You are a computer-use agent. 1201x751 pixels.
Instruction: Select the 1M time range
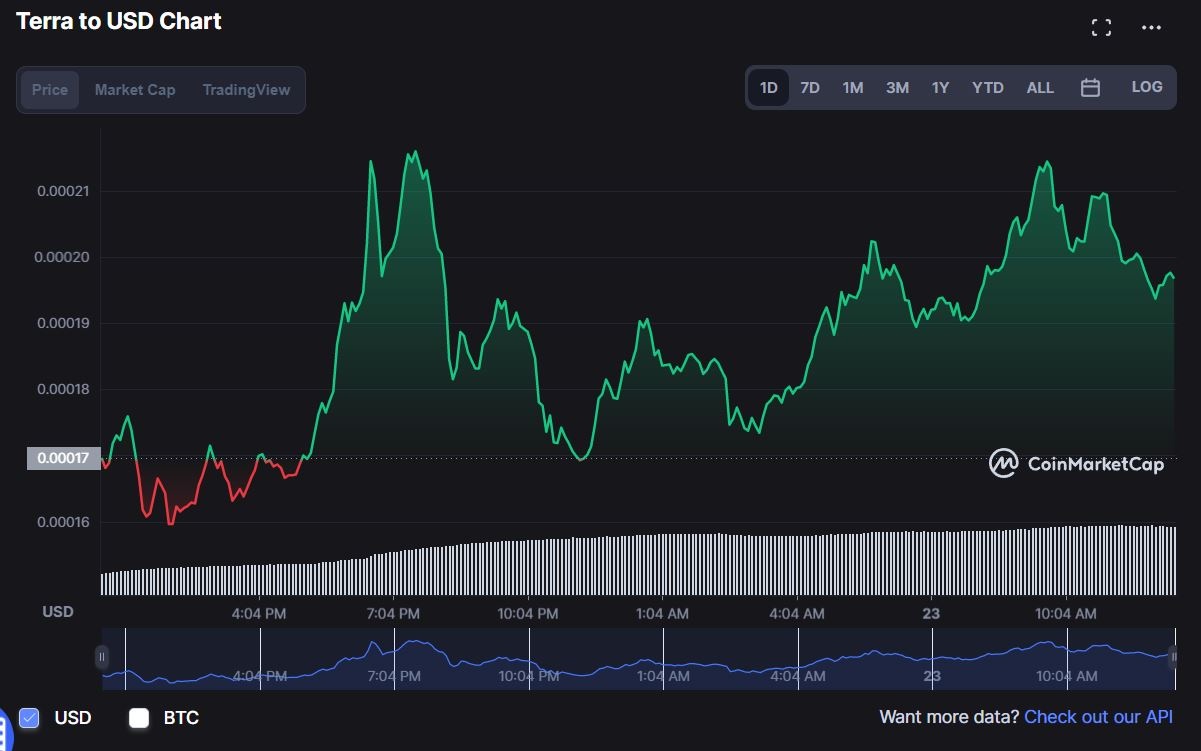pos(852,88)
